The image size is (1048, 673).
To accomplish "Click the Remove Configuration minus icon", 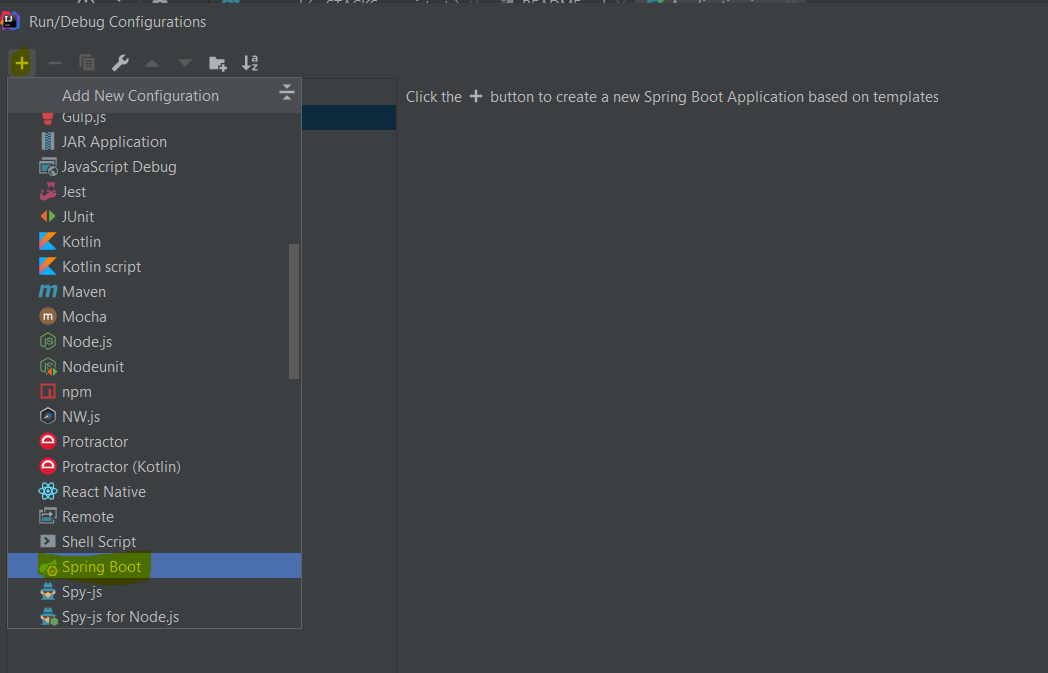I will click(x=55, y=63).
